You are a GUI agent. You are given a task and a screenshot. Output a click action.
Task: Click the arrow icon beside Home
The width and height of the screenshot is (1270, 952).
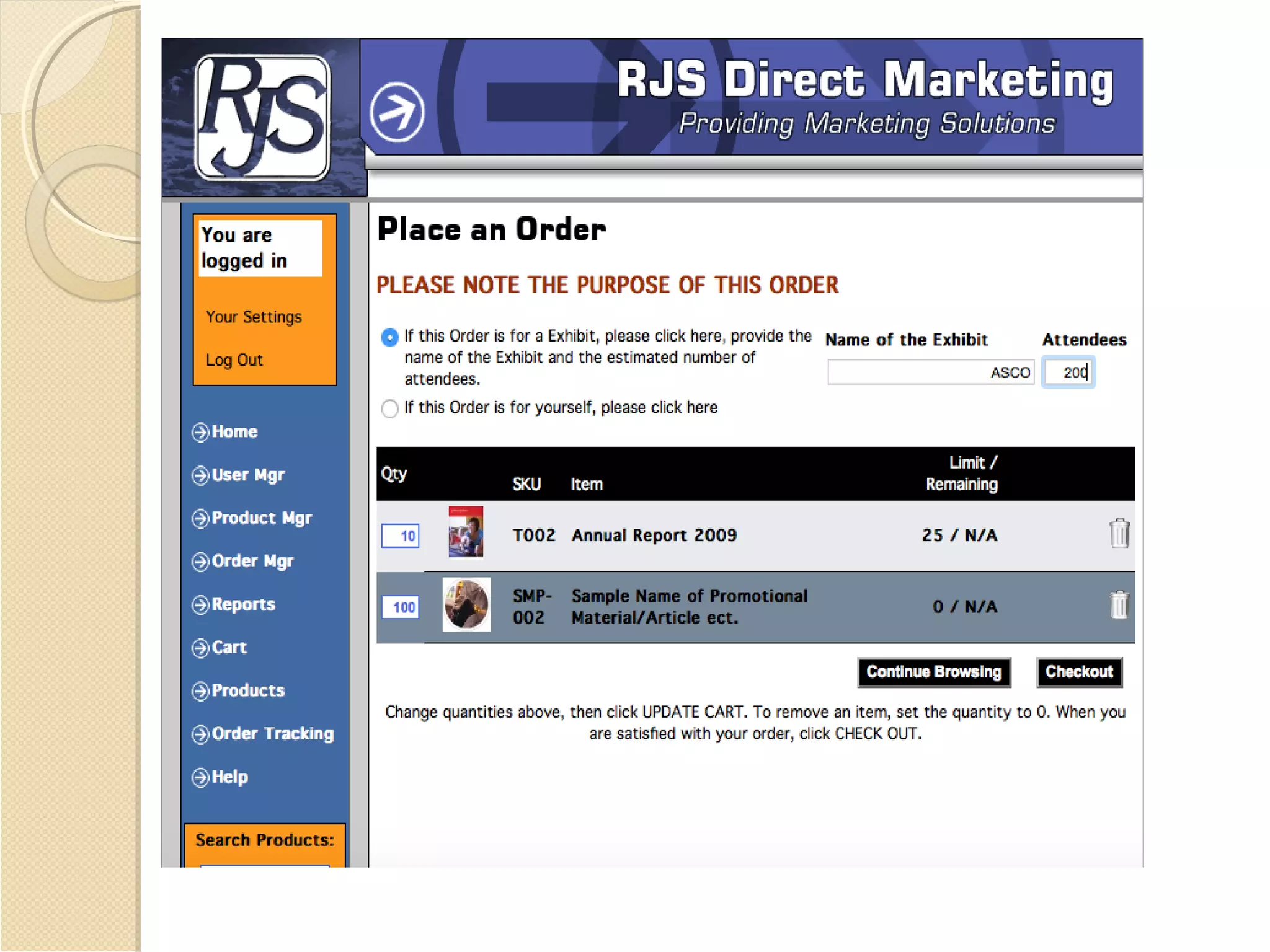point(200,432)
